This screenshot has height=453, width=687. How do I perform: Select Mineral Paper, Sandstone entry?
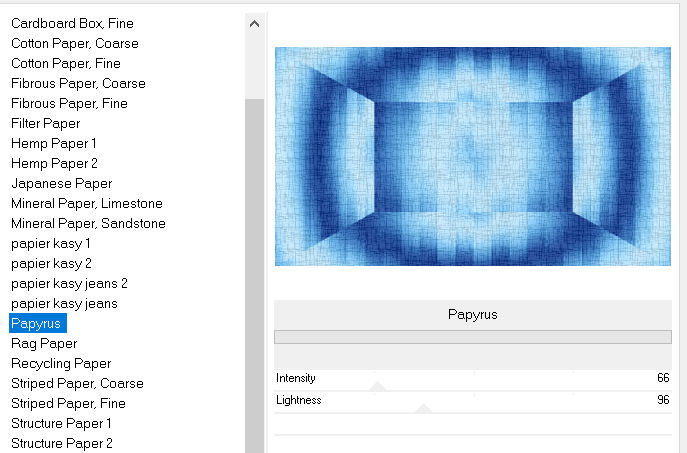point(88,223)
